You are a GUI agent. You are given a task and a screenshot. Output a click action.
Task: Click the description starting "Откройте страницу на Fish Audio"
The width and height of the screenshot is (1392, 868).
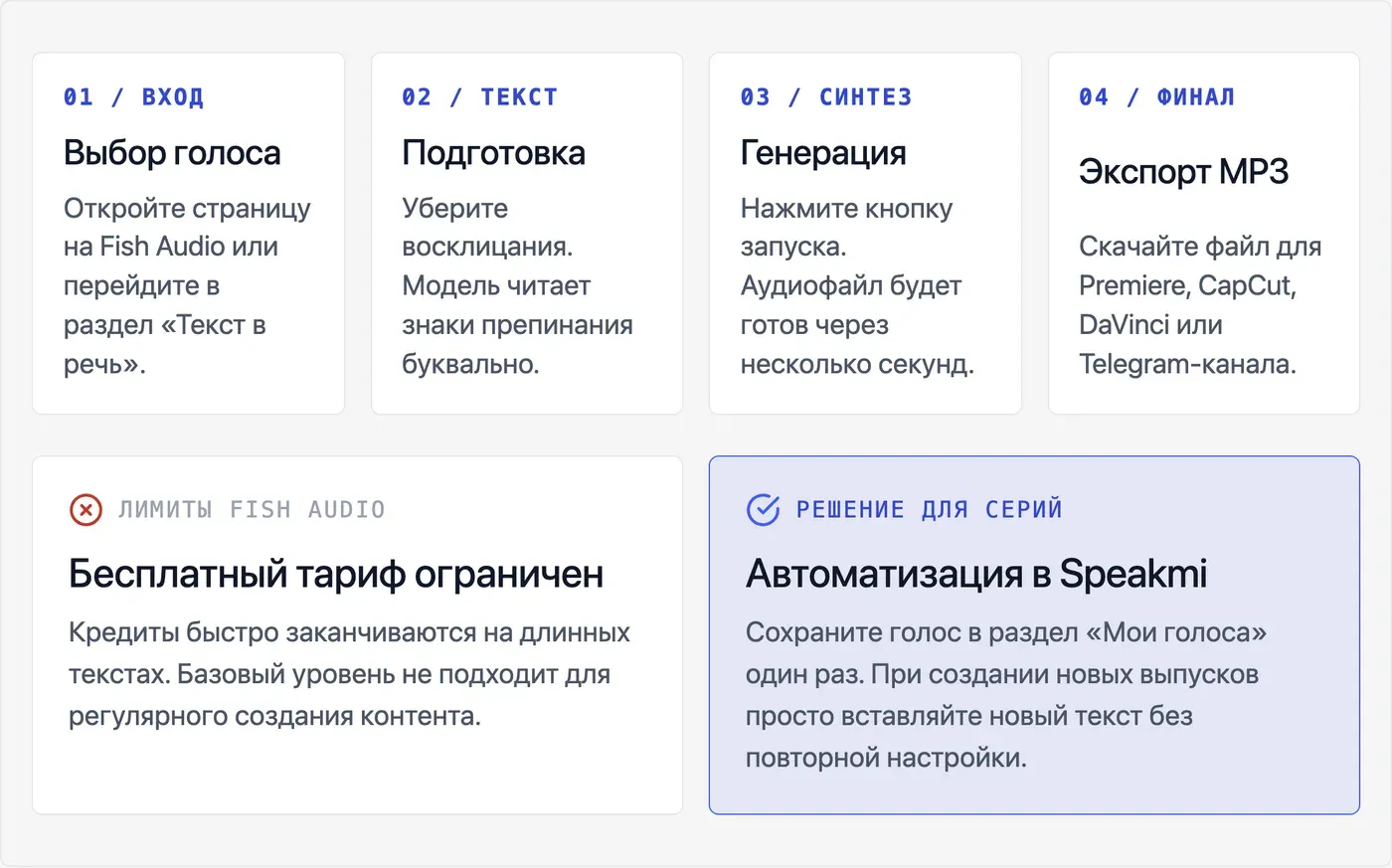[x=188, y=286]
